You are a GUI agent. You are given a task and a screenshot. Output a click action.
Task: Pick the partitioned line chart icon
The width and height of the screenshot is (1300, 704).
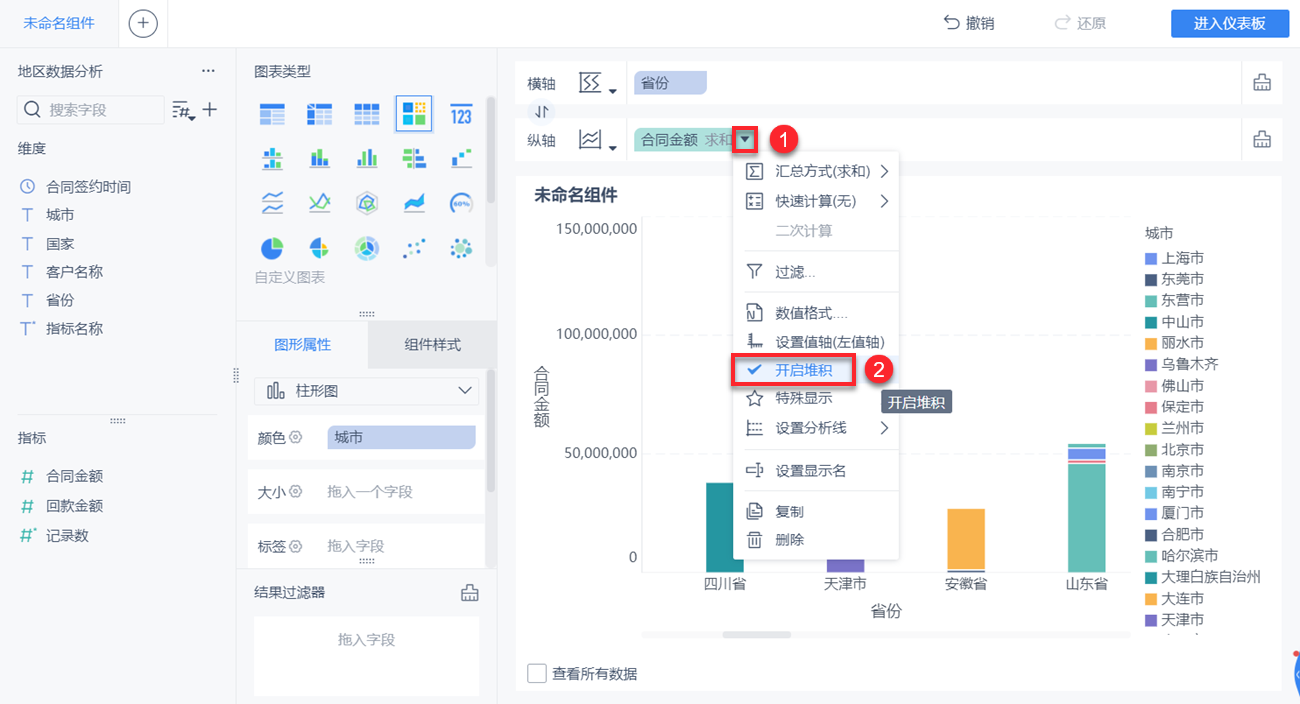[x=272, y=203]
